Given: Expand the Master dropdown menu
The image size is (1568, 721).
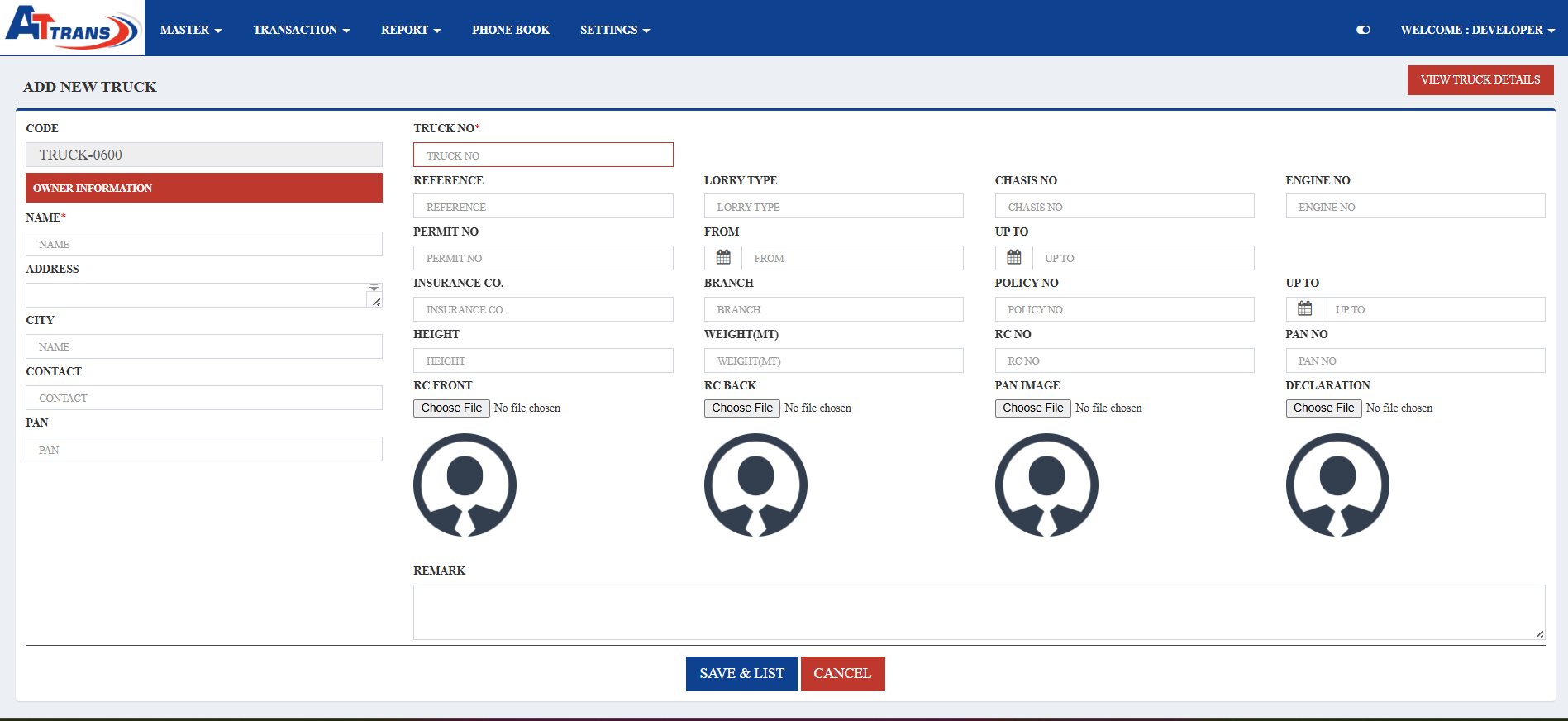Looking at the screenshot, I should tap(191, 30).
